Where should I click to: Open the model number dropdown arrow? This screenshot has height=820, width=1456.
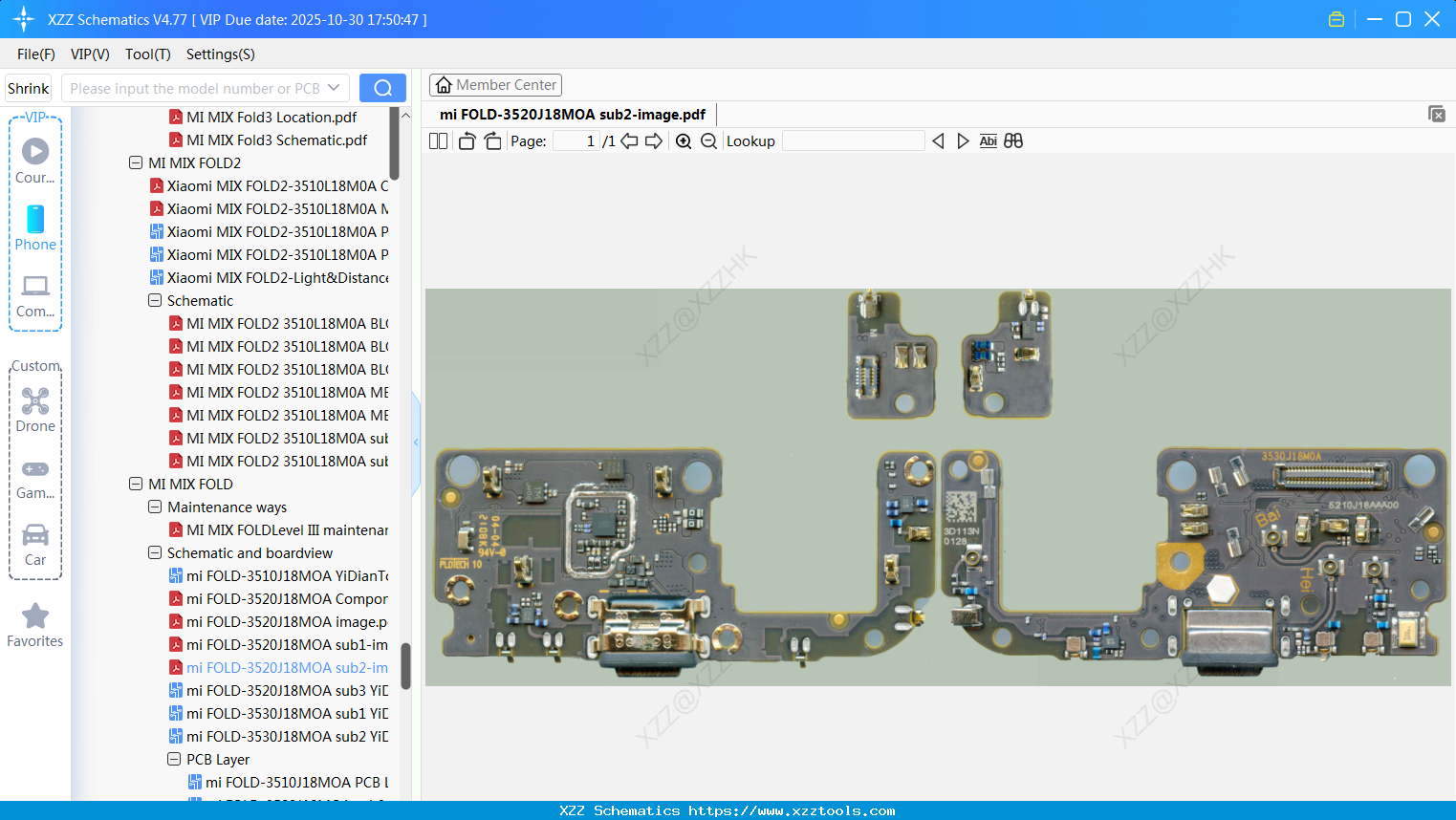334,88
